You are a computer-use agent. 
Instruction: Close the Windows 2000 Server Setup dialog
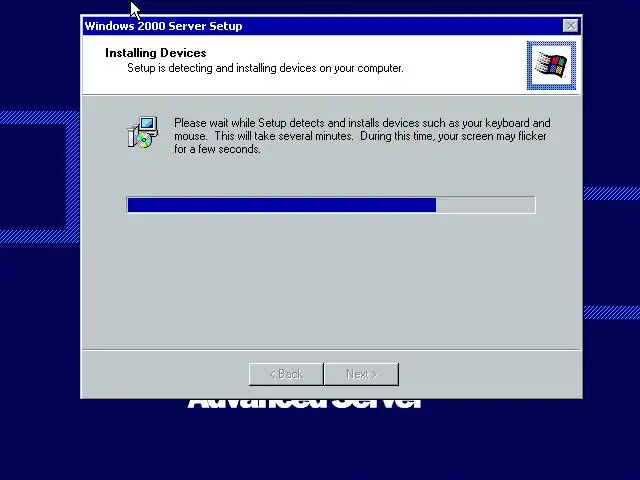[571, 26]
